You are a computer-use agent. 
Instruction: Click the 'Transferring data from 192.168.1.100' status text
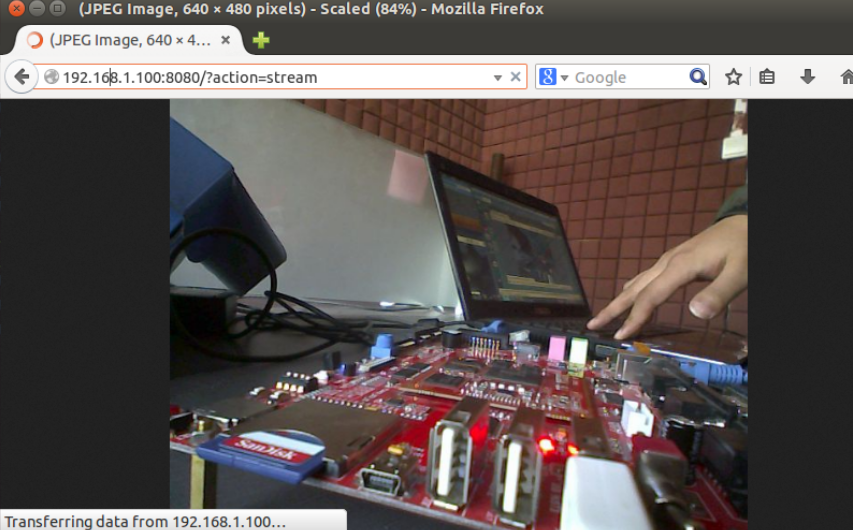(145, 521)
